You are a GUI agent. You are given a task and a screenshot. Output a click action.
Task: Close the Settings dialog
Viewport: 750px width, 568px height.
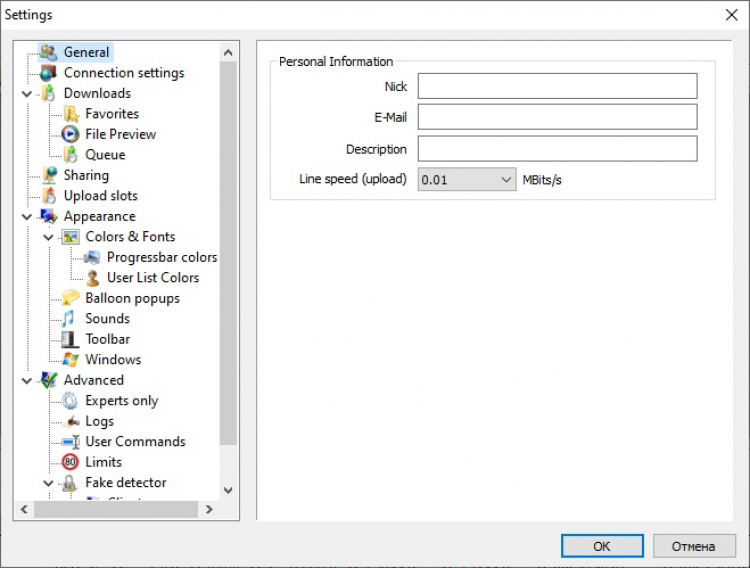pos(731,15)
